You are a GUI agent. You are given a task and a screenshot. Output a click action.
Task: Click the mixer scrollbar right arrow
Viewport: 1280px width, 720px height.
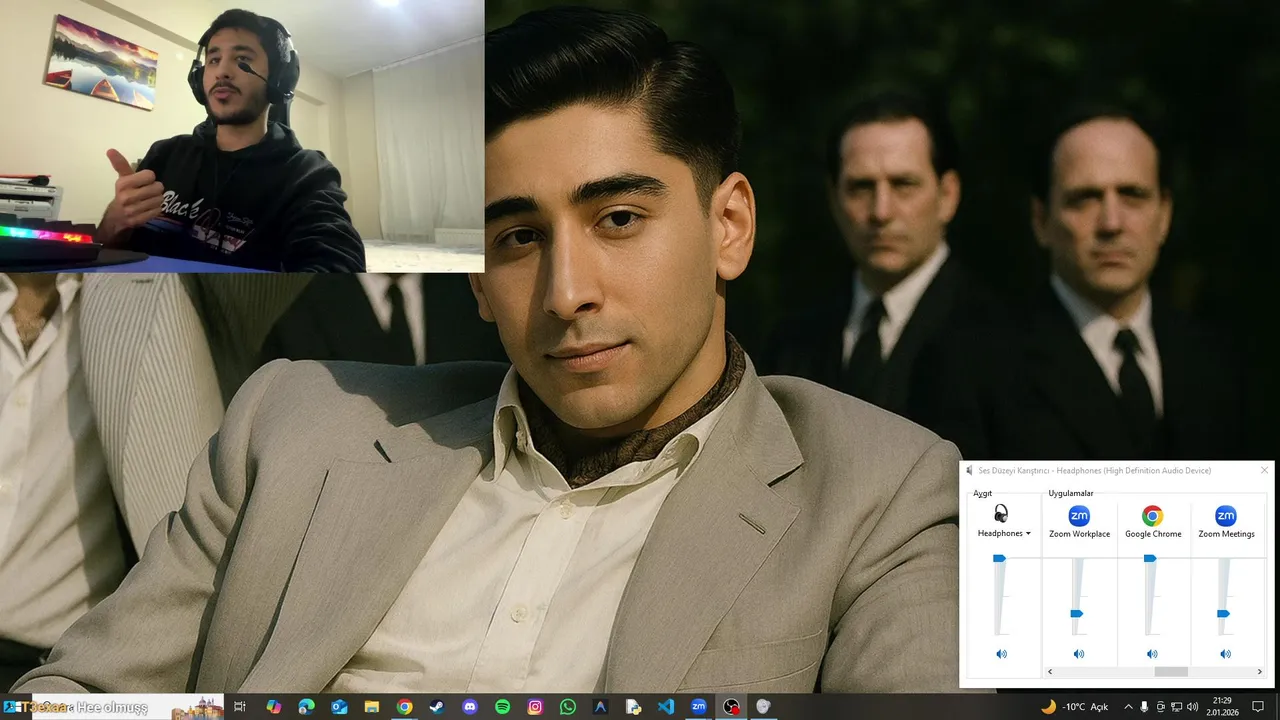[x=1259, y=672]
